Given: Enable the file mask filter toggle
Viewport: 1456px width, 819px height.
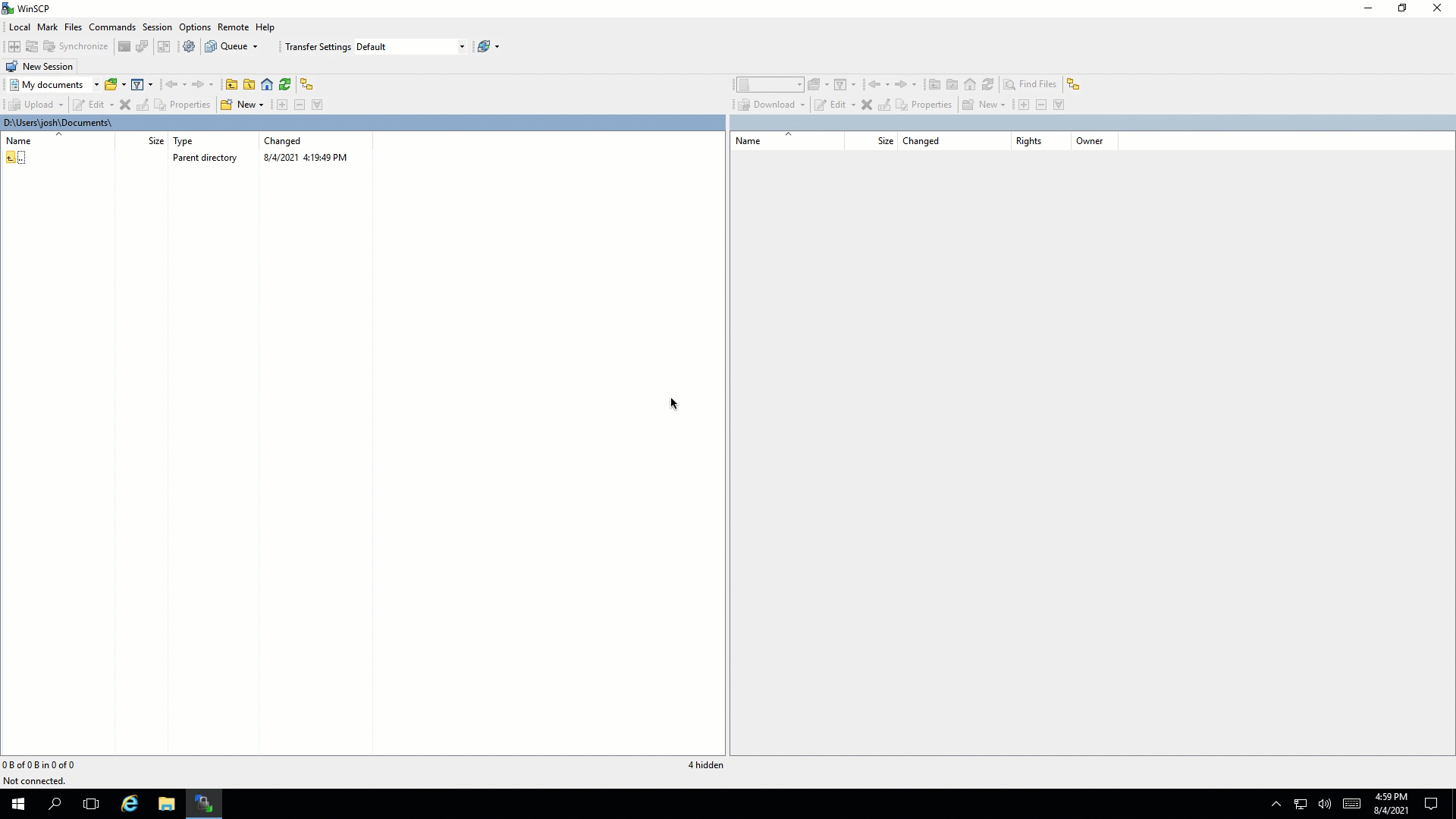Looking at the screenshot, I should coord(137,84).
